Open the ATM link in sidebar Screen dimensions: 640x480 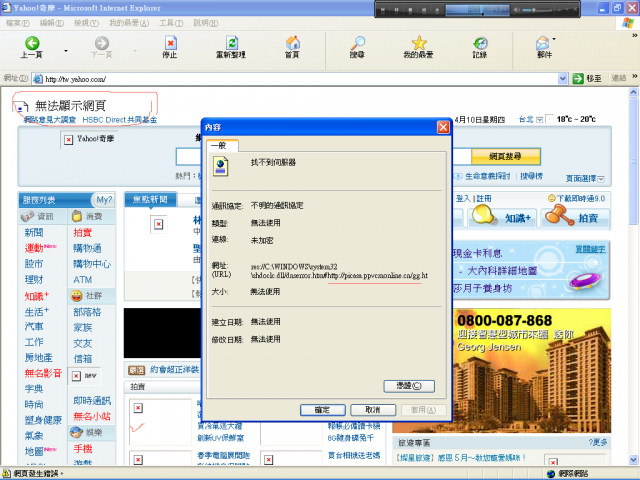[x=82, y=280]
